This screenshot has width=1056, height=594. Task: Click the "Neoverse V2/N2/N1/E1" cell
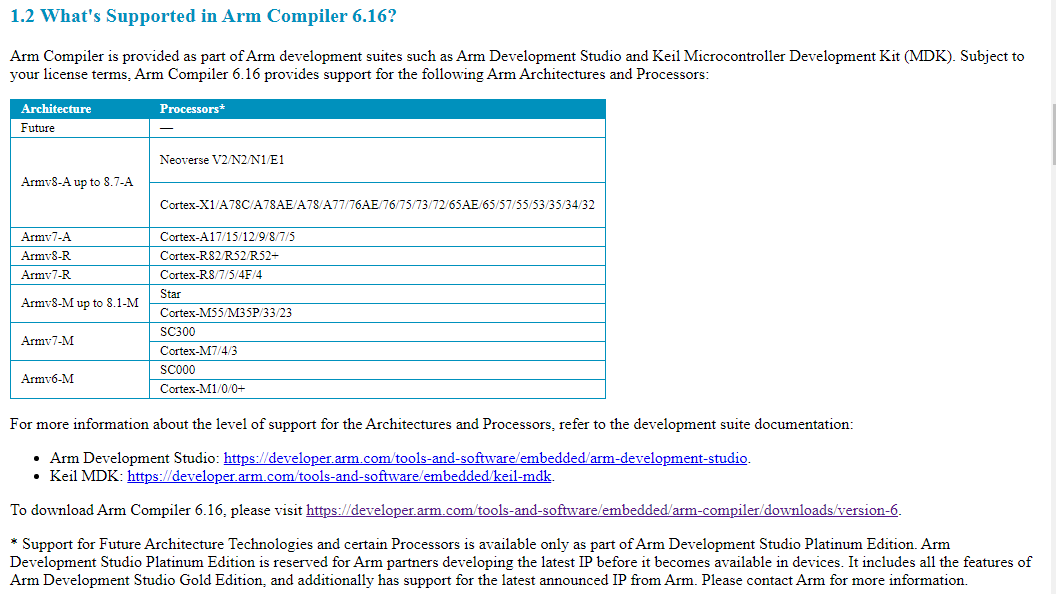[377, 160]
